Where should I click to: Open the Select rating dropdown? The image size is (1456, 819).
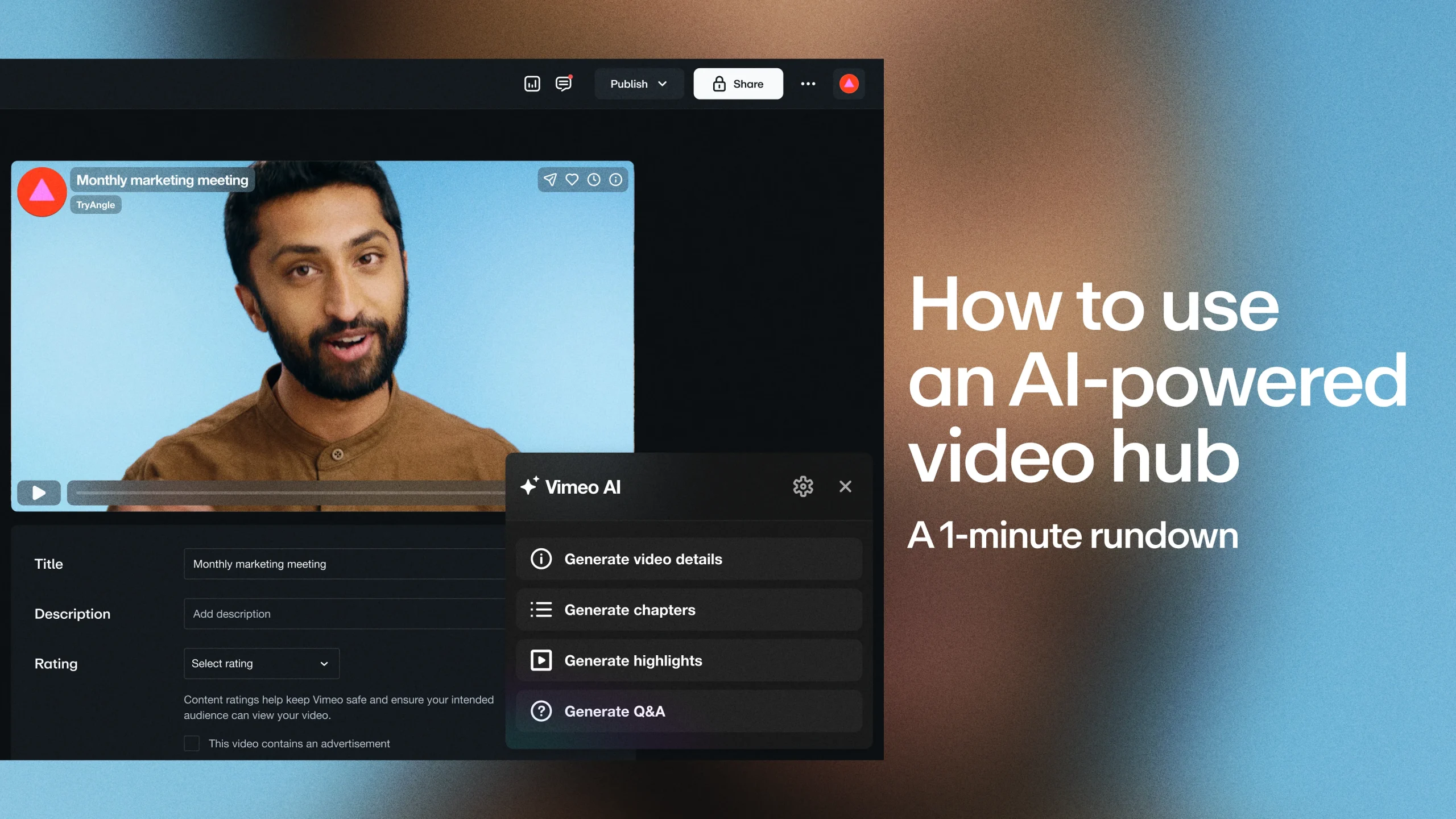pos(262,663)
